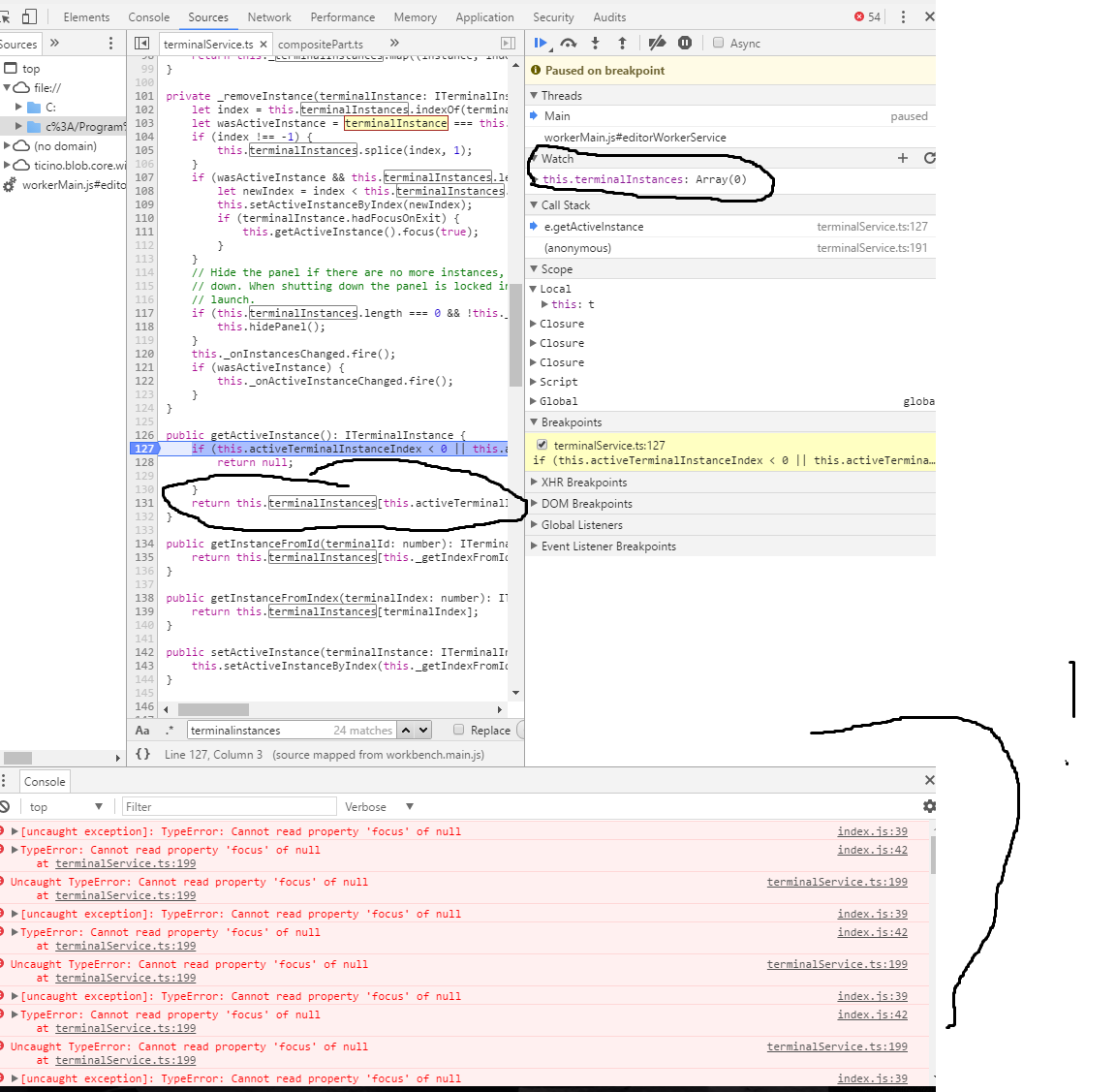Open the Network panel tab
This screenshot has width=1116, height=1092.
tap(268, 16)
